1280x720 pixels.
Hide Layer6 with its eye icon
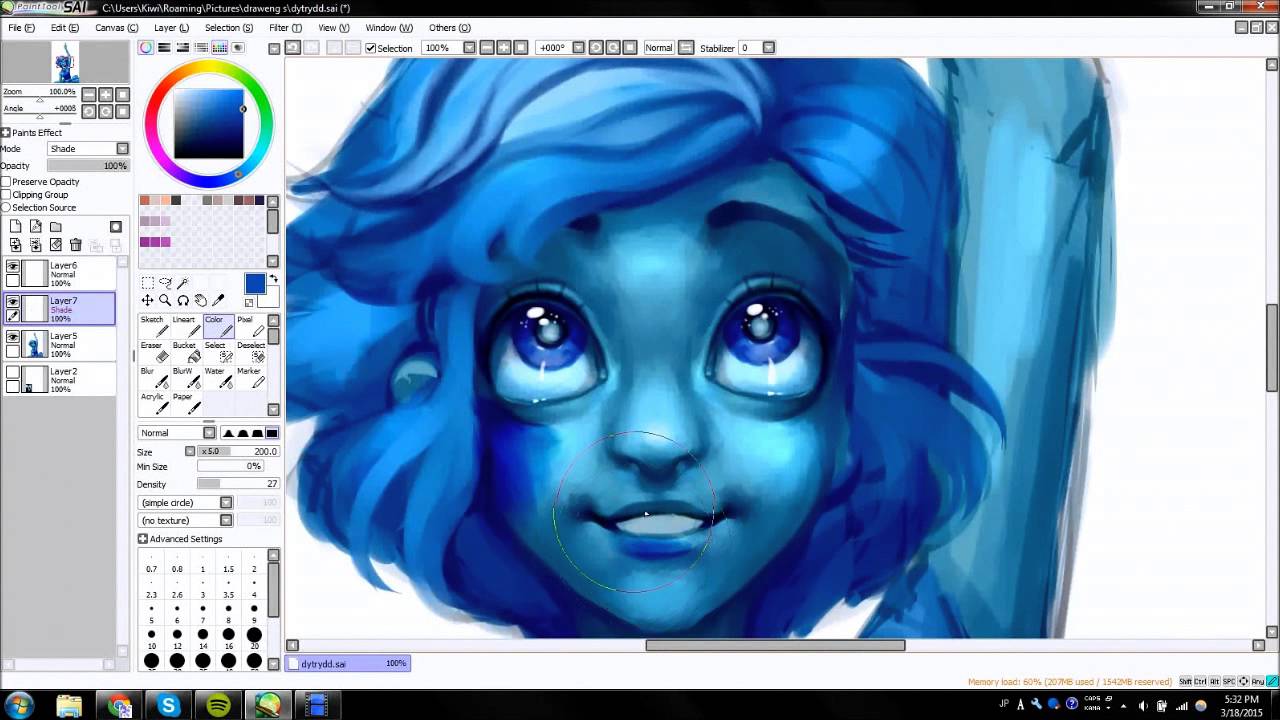(13, 267)
